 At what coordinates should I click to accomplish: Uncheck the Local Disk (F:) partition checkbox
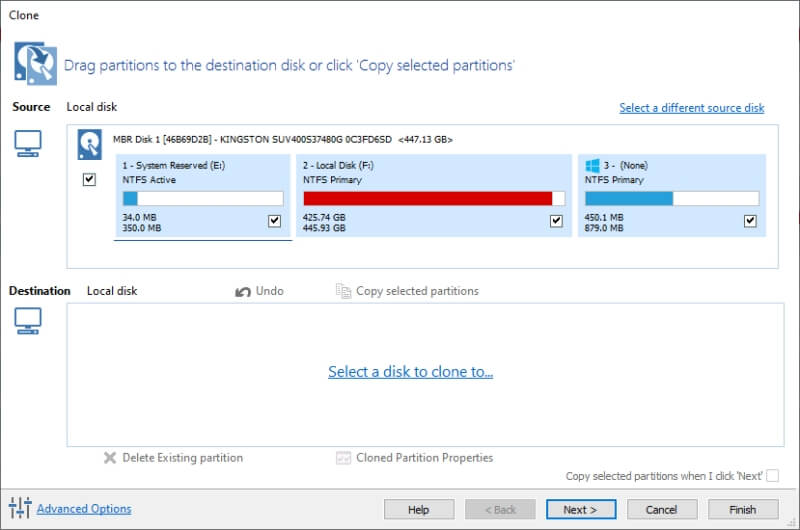click(556, 220)
